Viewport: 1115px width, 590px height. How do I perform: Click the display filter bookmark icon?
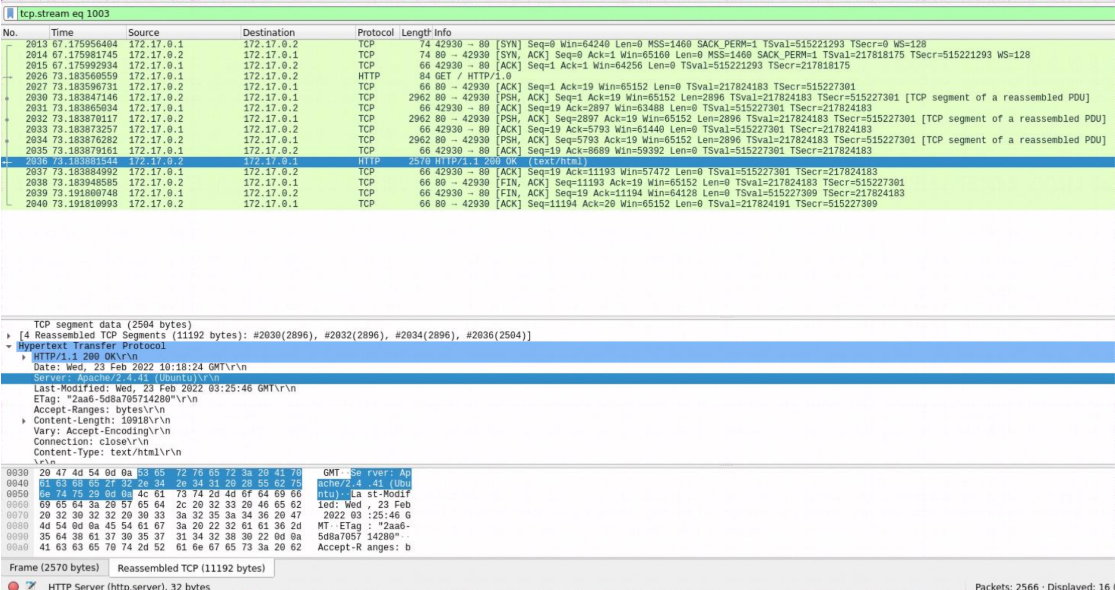click(x=11, y=14)
